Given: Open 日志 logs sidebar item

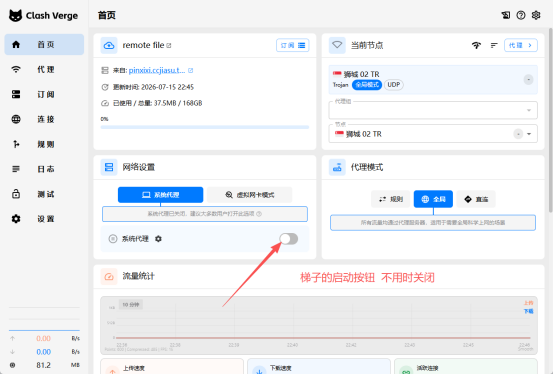Looking at the screenshot, I should (x=44, y=169).
